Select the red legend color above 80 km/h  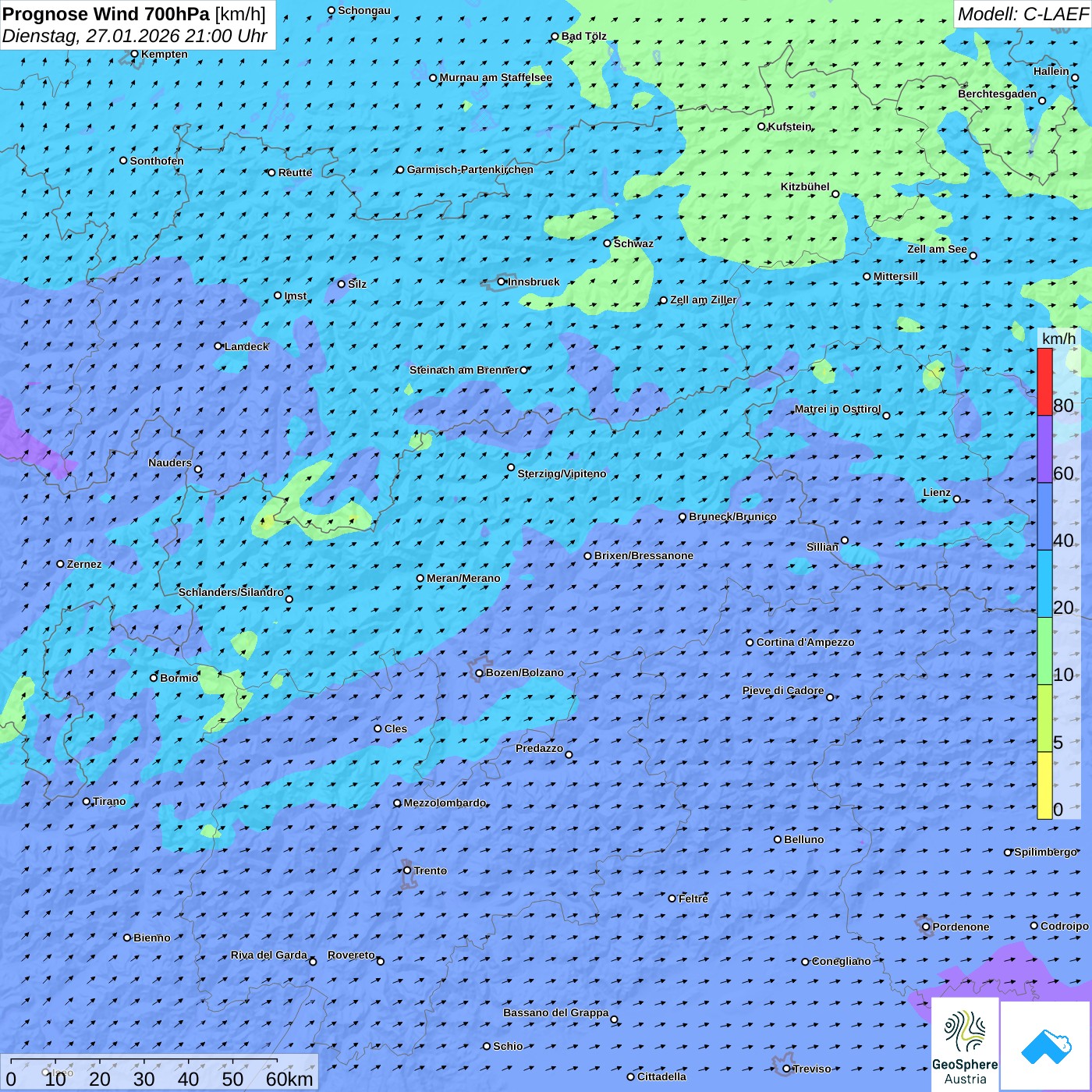[1044, 381]
